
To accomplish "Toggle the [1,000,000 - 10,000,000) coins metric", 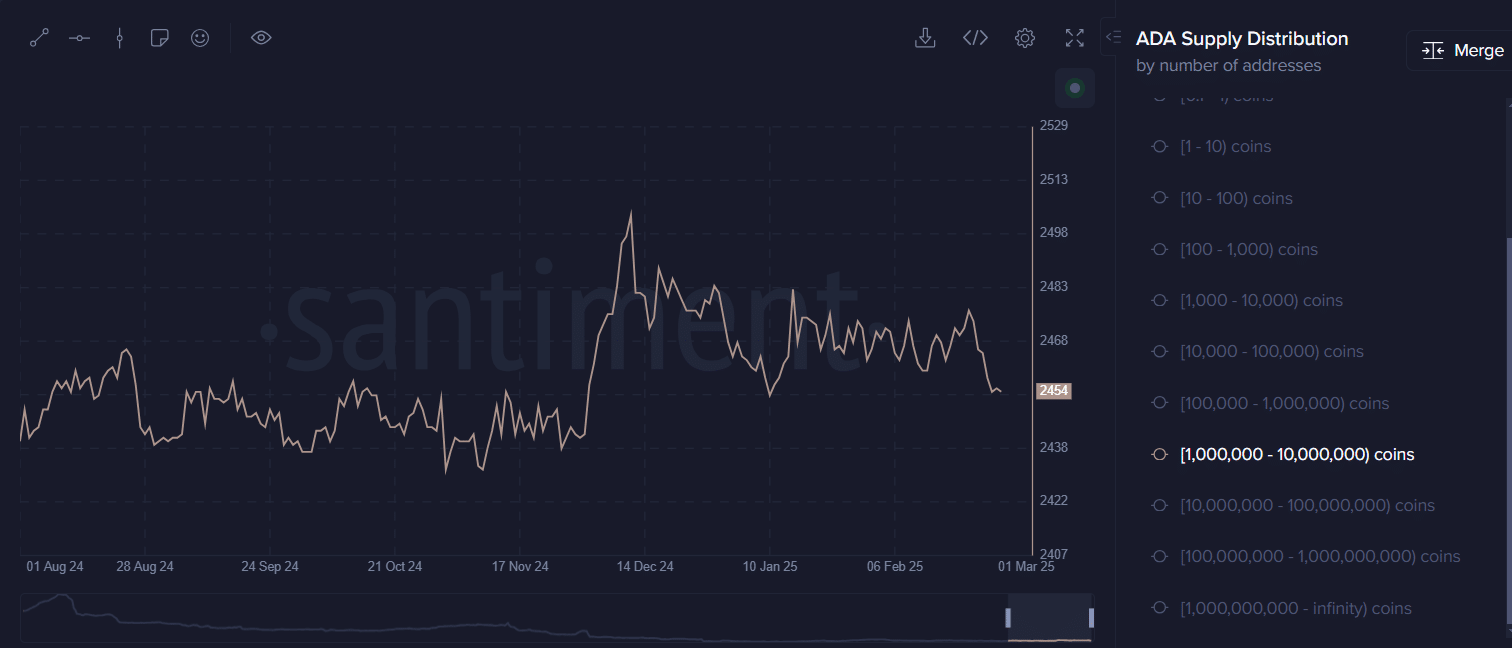I will 1283,454.
